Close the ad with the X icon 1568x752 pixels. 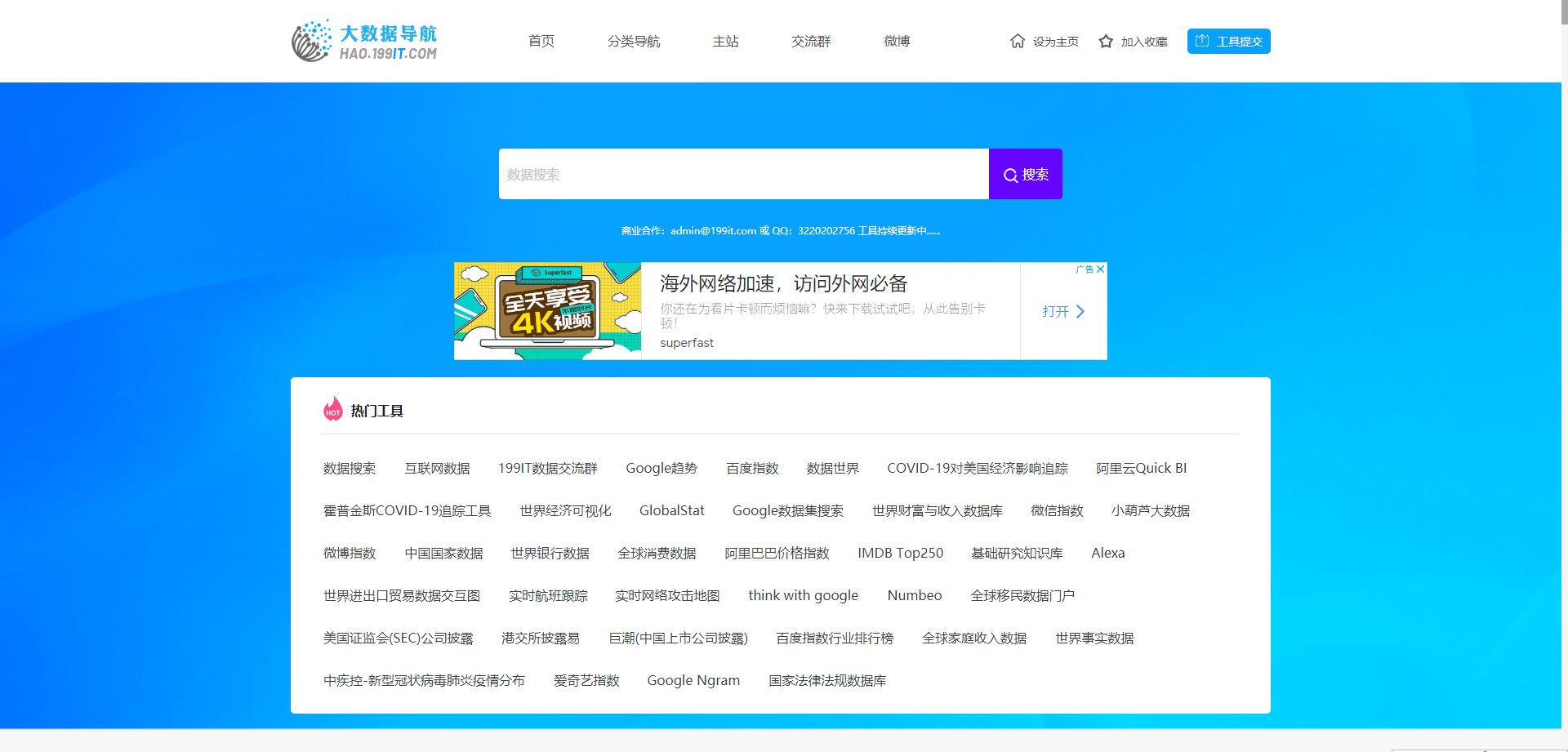click(1100, 269)
